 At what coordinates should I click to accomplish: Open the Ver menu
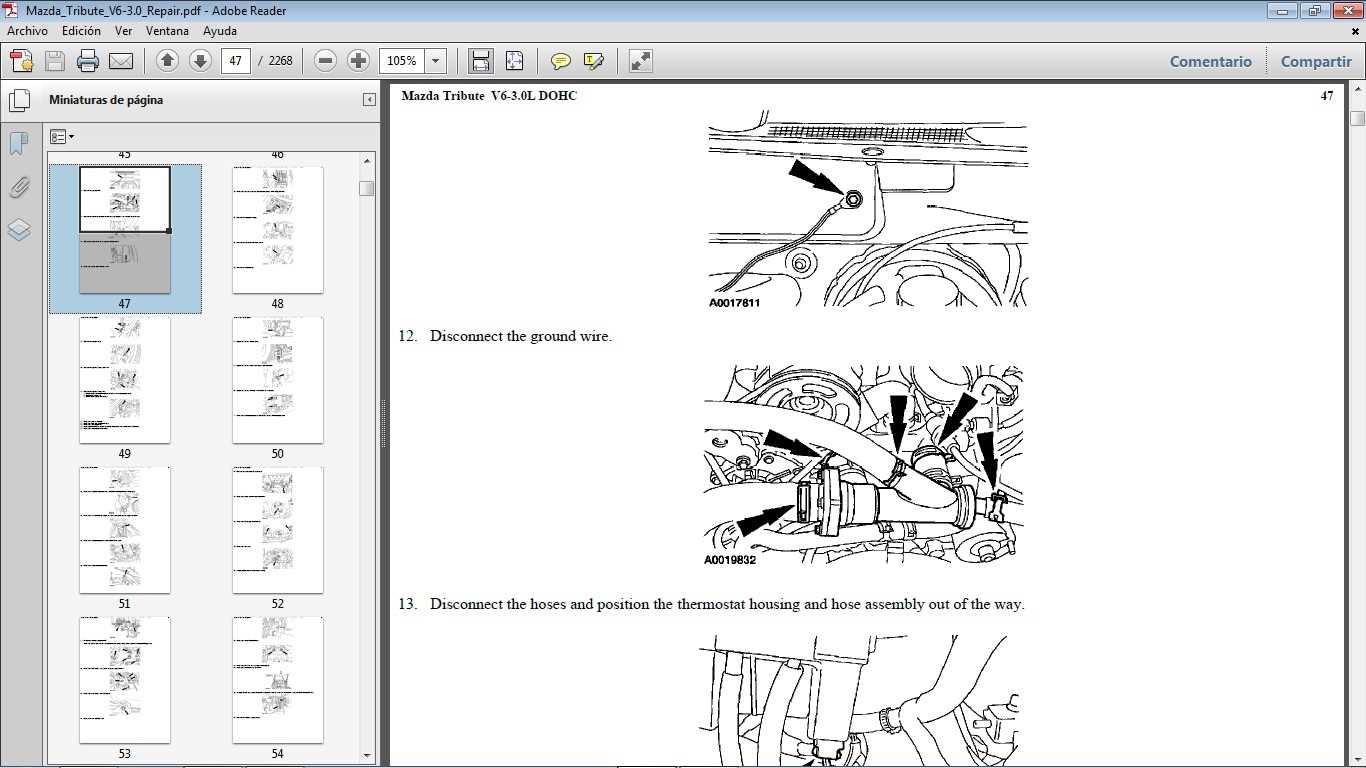coord(123,31)
